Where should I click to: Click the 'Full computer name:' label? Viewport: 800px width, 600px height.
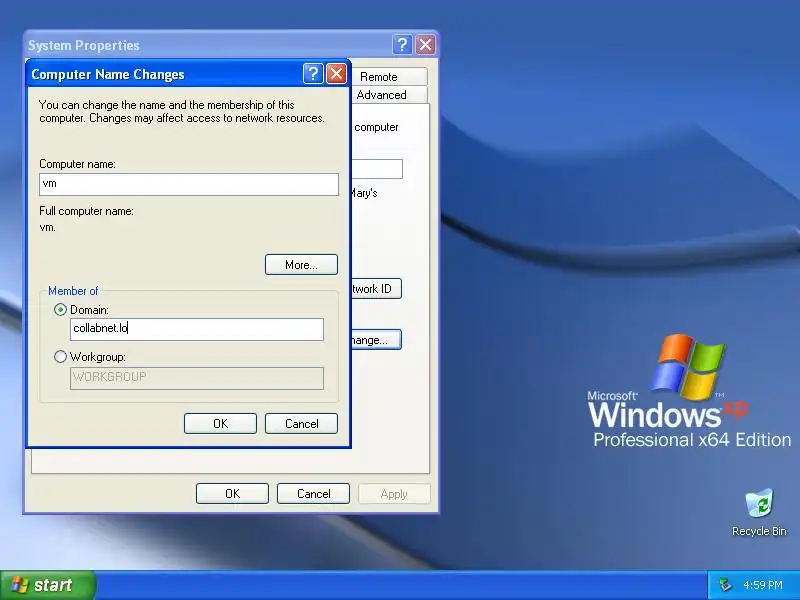(x=86, y=211)
